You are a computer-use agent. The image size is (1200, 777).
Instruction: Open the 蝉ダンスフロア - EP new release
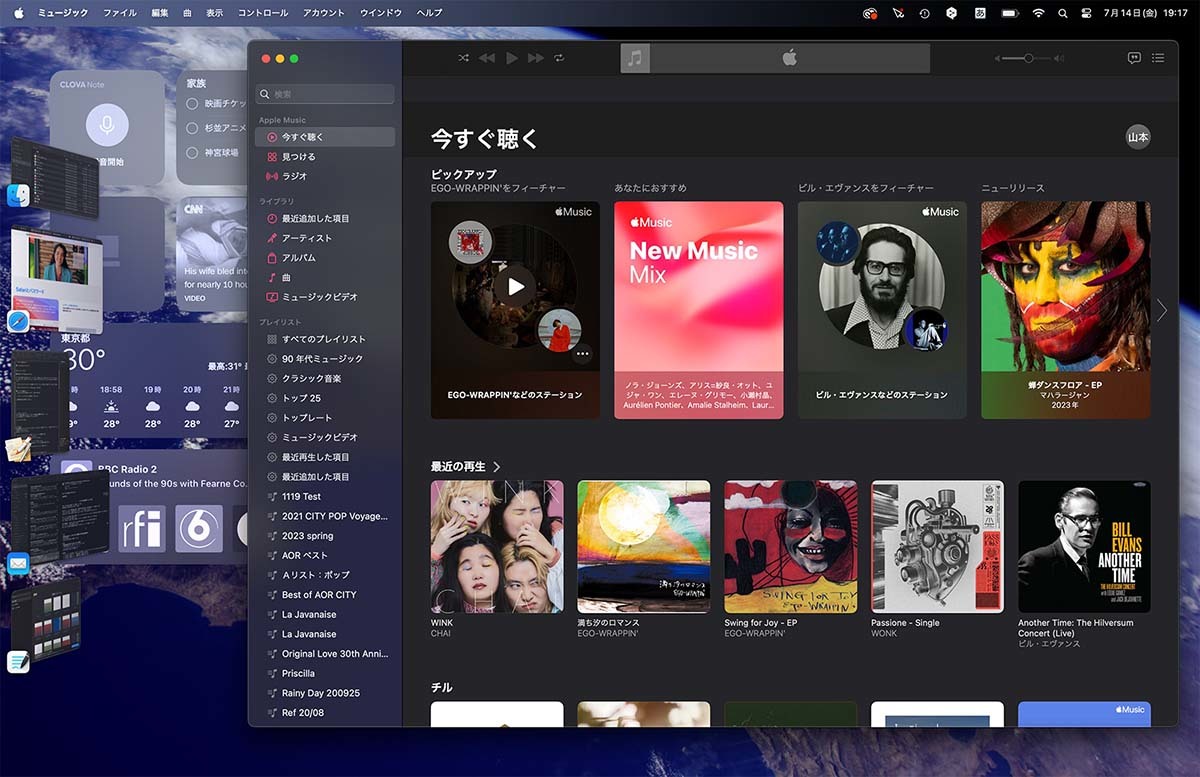[1065, 310]
